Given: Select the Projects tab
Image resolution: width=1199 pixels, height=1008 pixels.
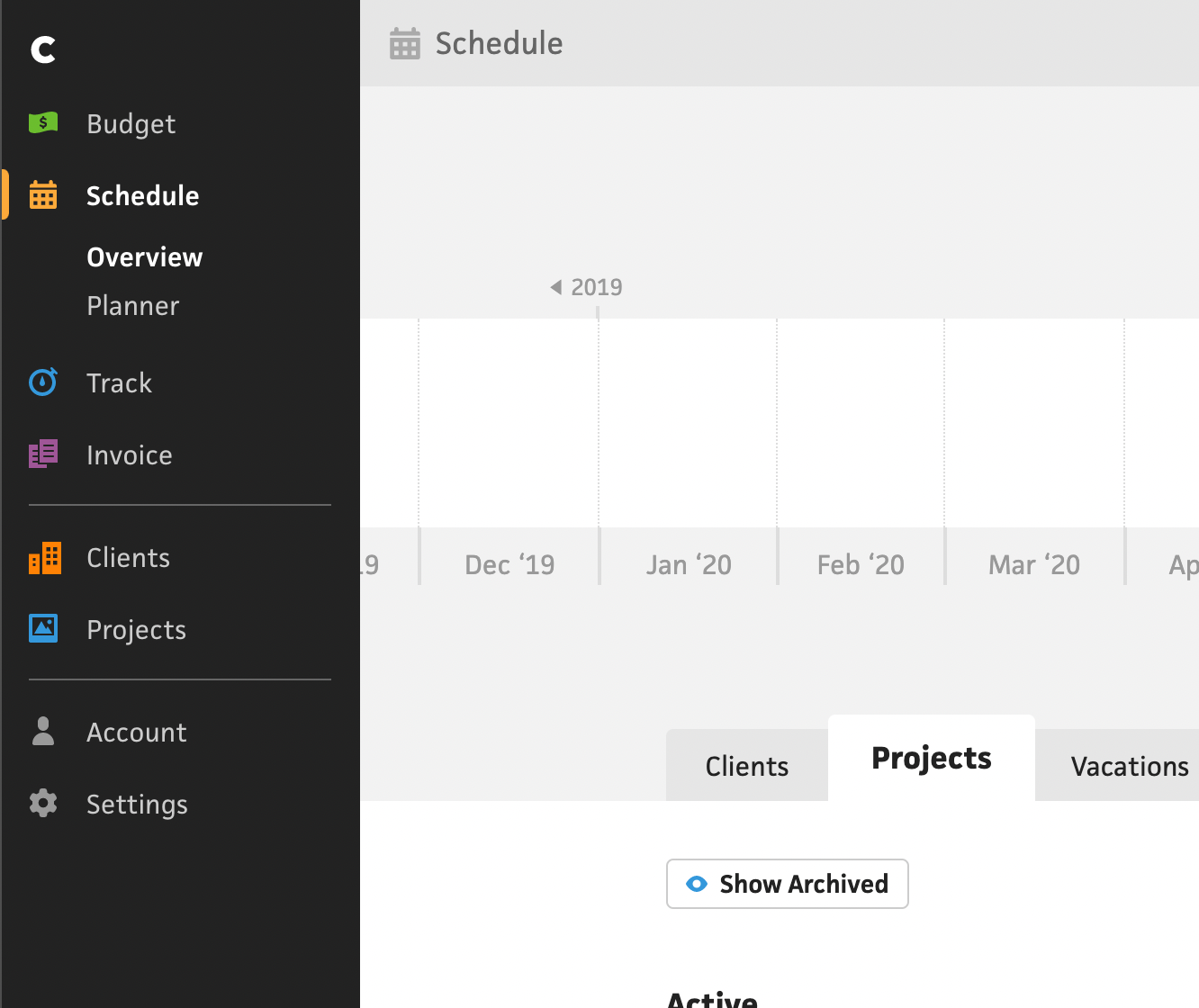Looking at the screenshot, I should point(931,759).
